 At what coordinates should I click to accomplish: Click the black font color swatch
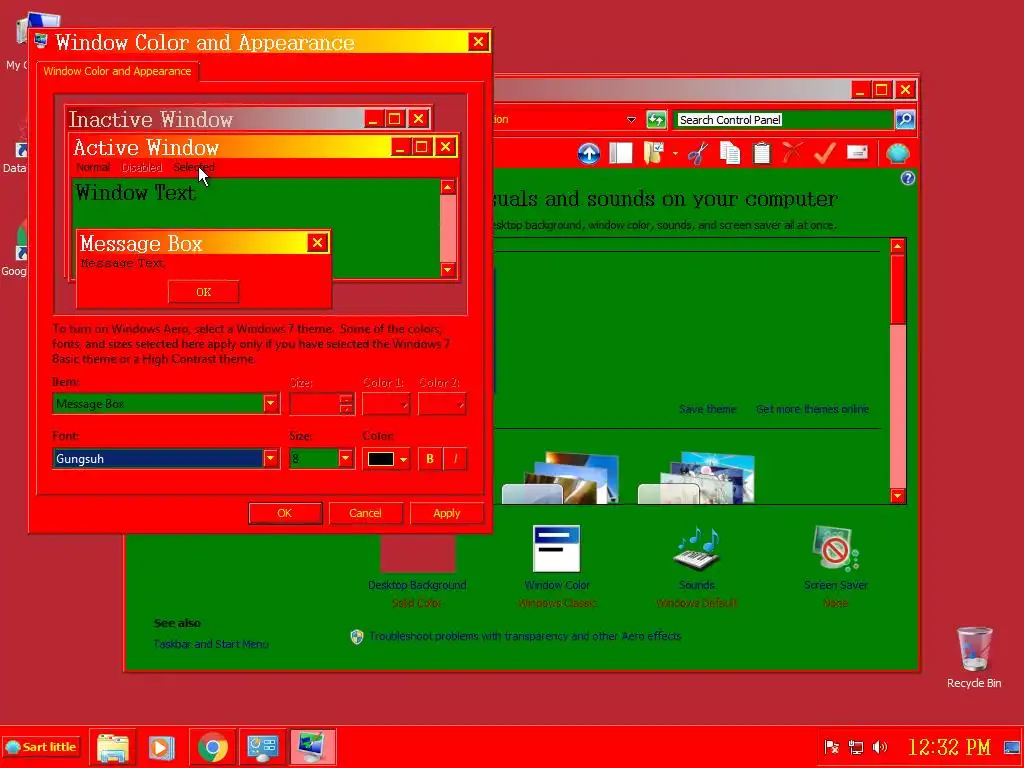[381, 459]
